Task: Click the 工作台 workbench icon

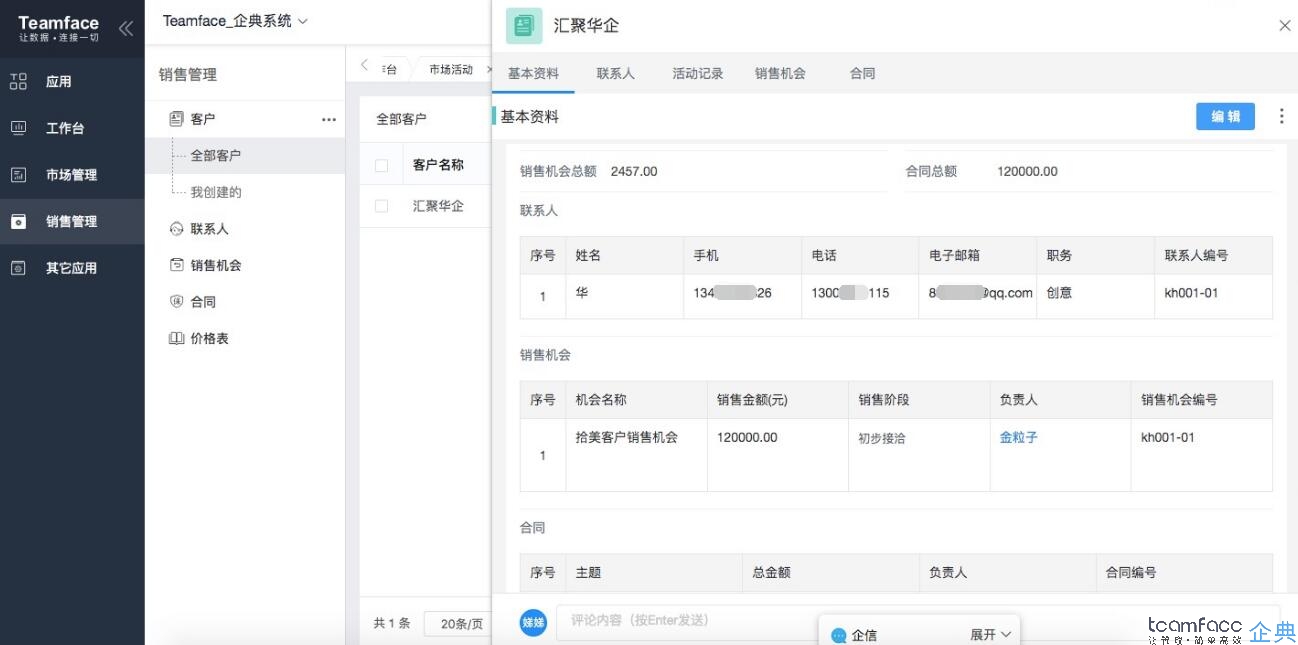Action: (18, 128)
